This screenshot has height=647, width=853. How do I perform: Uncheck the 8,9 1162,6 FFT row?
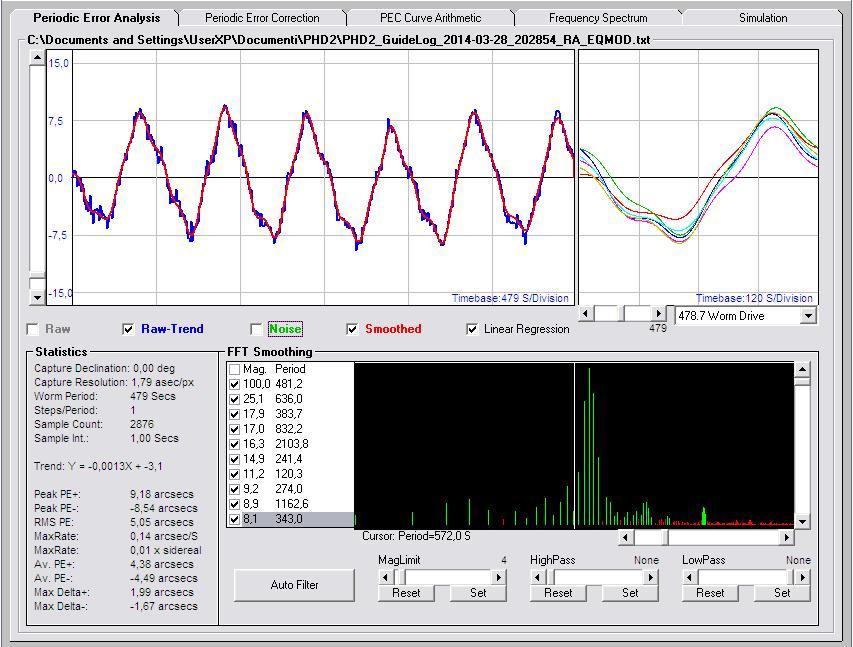234,504
